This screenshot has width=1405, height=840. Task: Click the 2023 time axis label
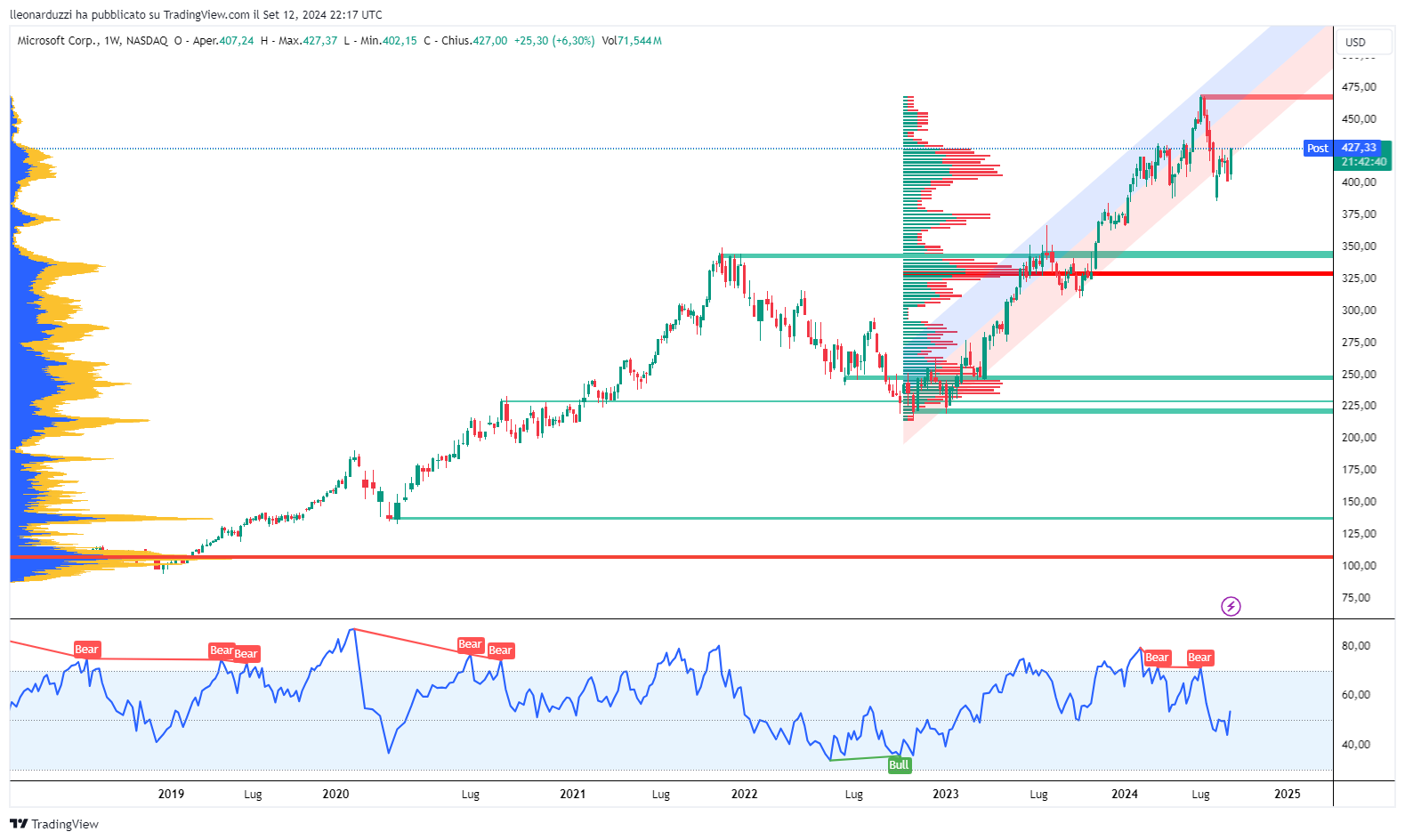pyautogui.click(x=945, y=794)
